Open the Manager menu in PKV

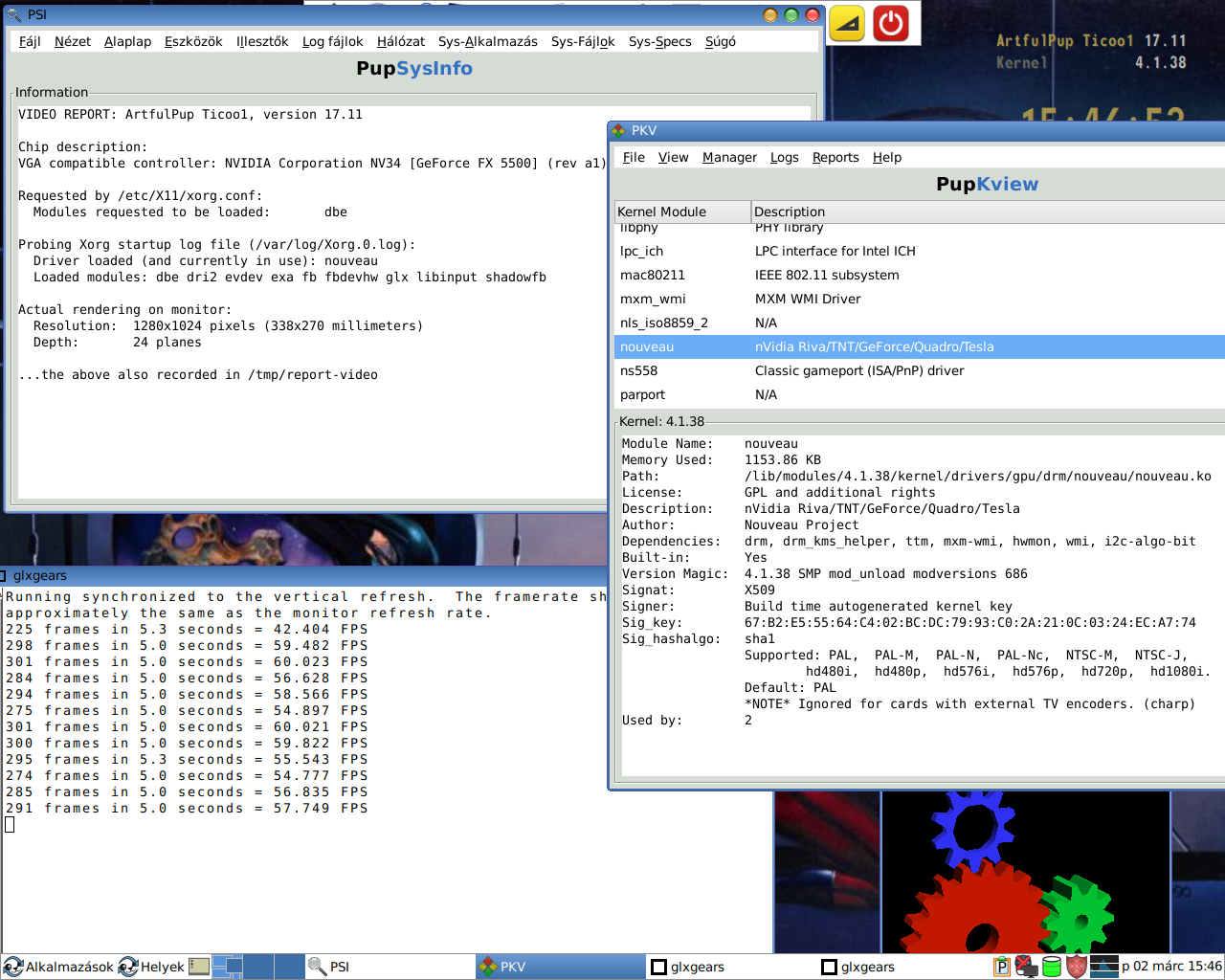(729, 157)
